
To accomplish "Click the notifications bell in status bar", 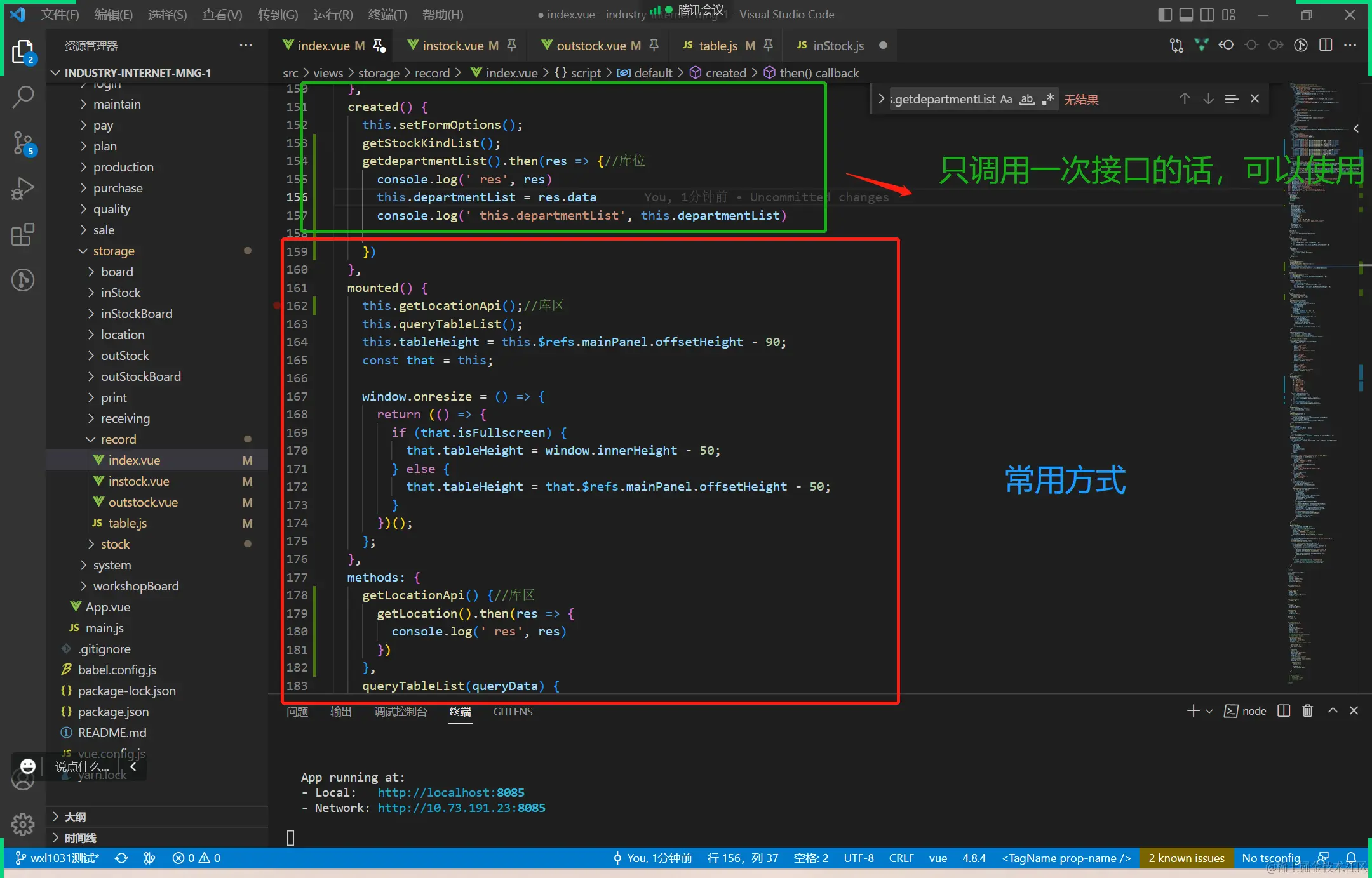I will point(1351,858).
